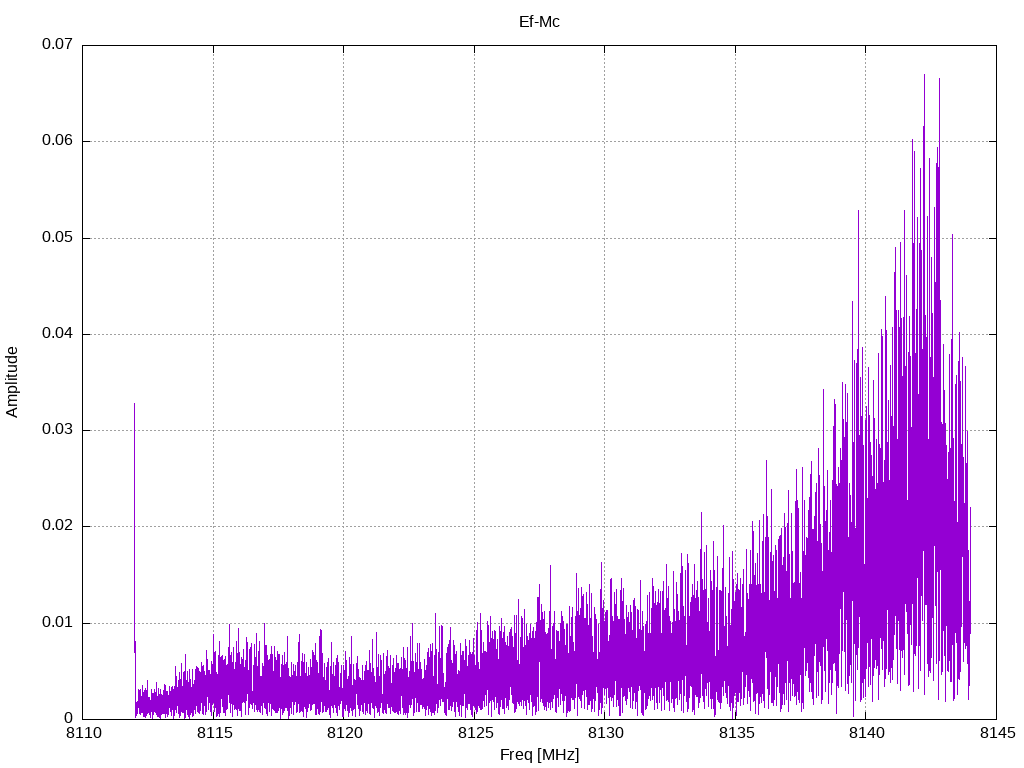Viewport: 1024px width, 768px height.
Task: Select the 8115 x-axis tick label
Action: 213,734
